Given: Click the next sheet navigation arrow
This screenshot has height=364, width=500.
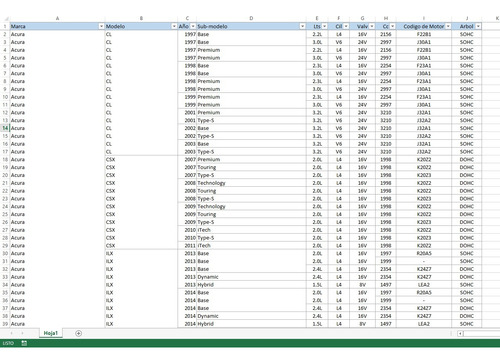Looking at the screenshot, I should (x=22, y=333).
